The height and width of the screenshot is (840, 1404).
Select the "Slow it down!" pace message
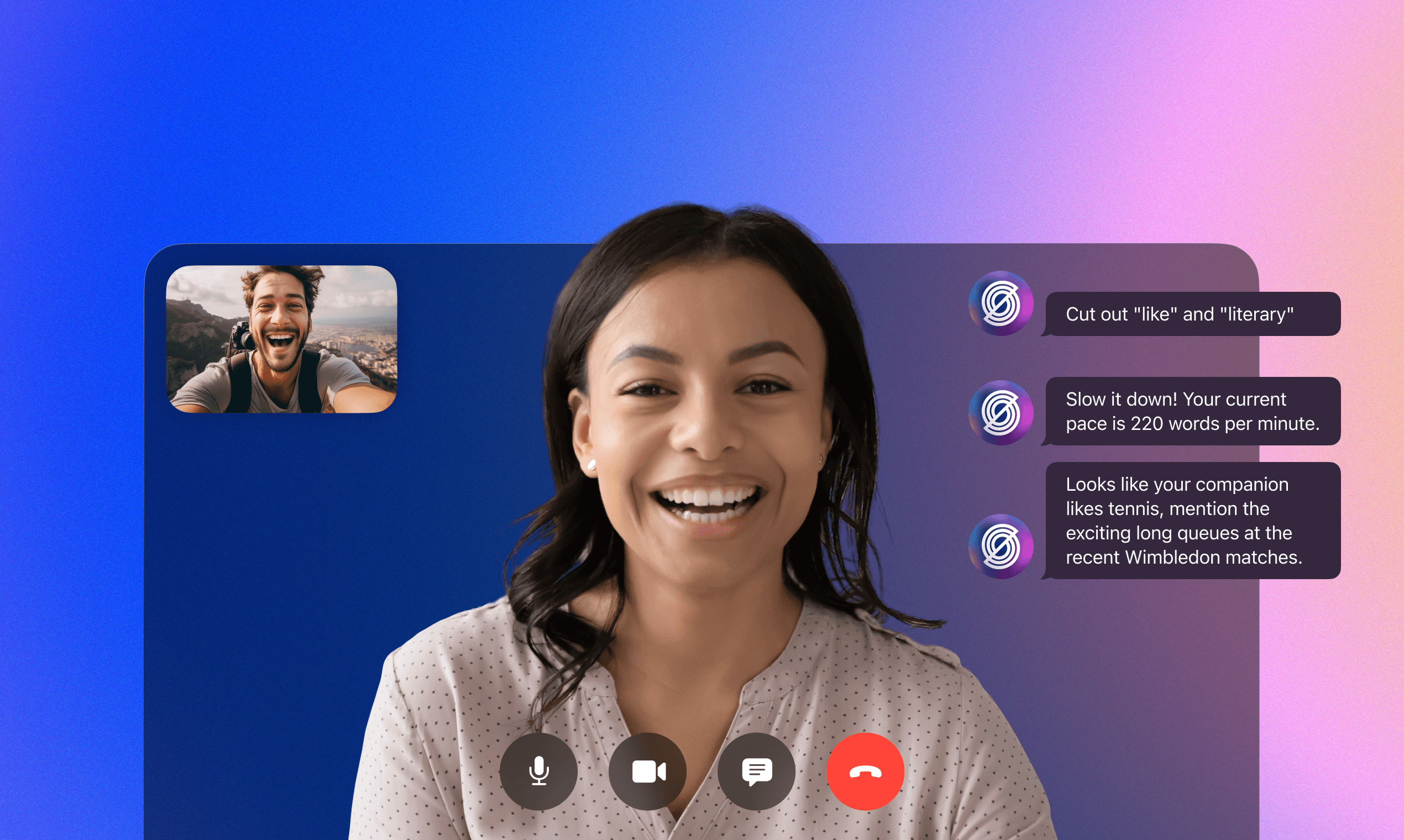pyautogui.click(x=1192, y=412)
